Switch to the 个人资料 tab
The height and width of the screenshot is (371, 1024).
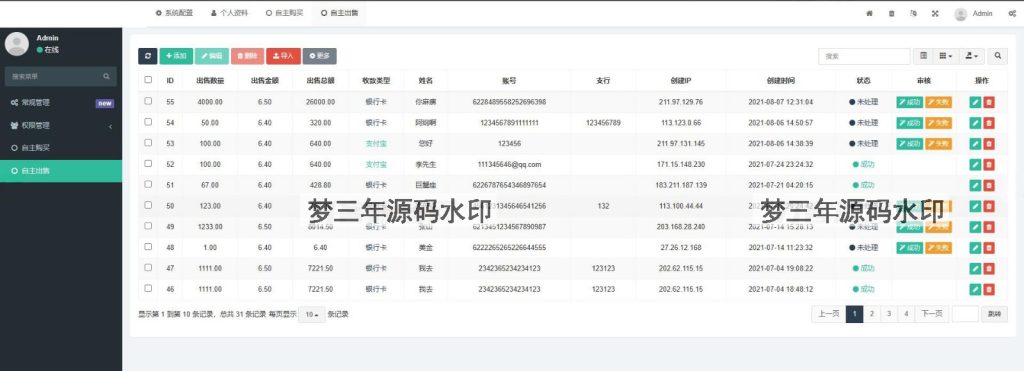[229, 13]
